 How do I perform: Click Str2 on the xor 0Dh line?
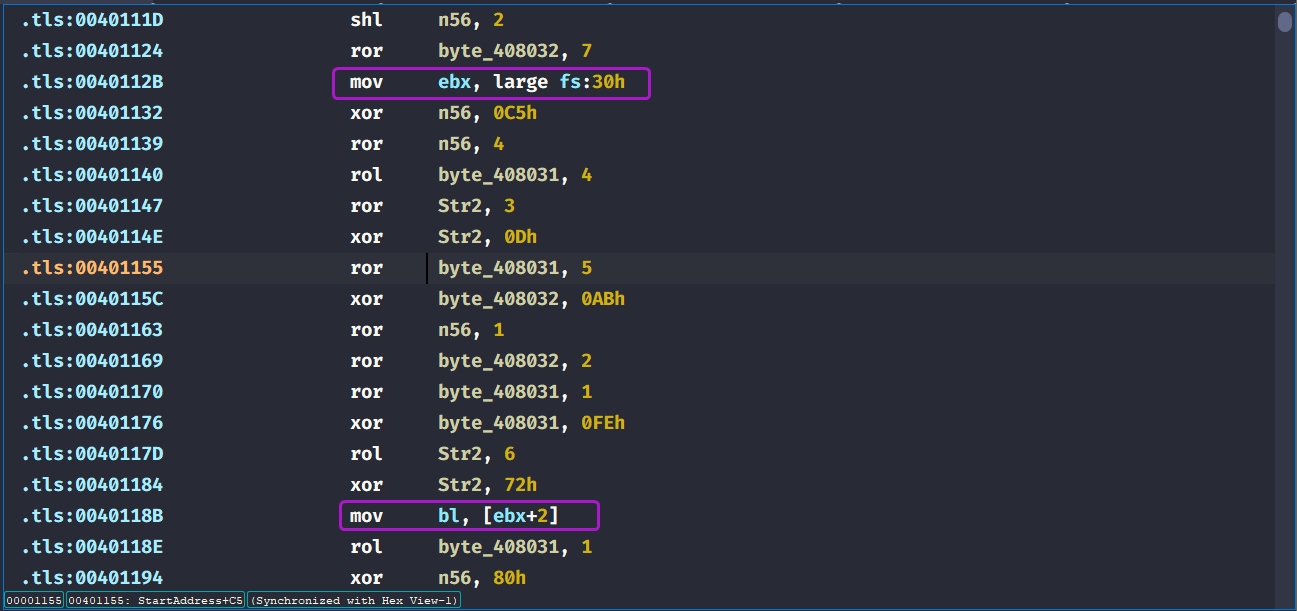(x=458, y=237)
